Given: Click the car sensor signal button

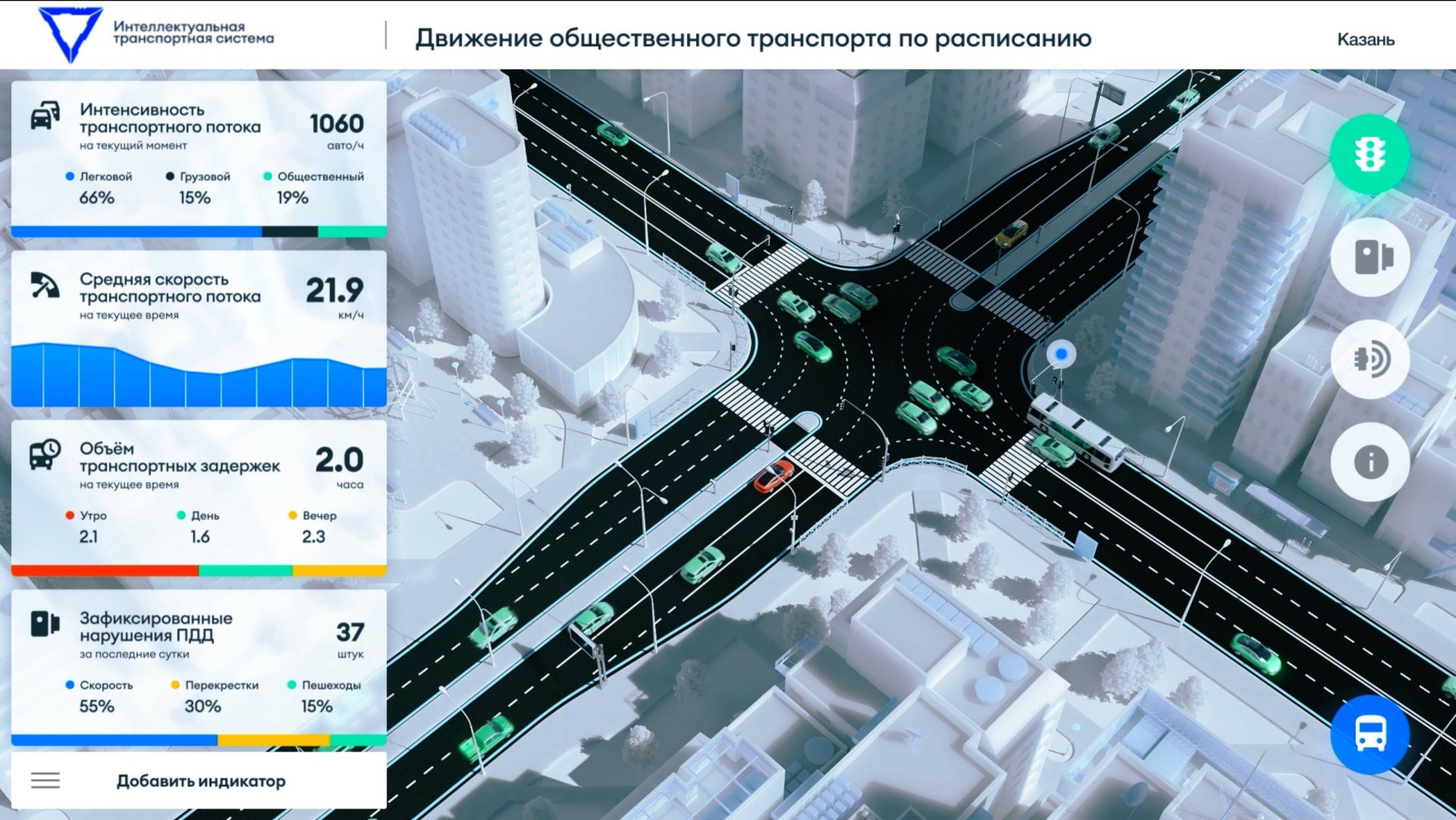Looking at the screenshot, I should click(1370, 360).
